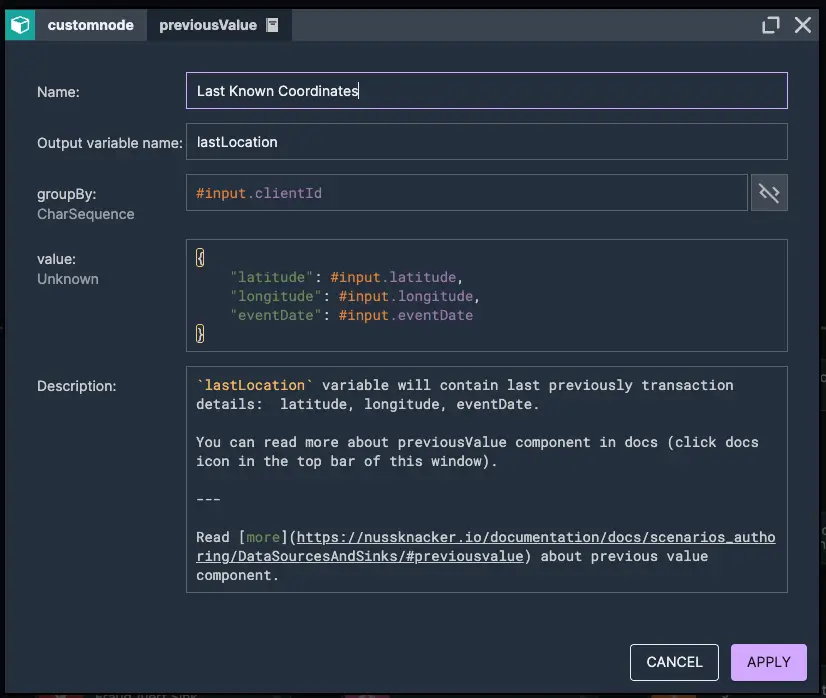Click the opening brace in value editor

click(x=200, y=258)
